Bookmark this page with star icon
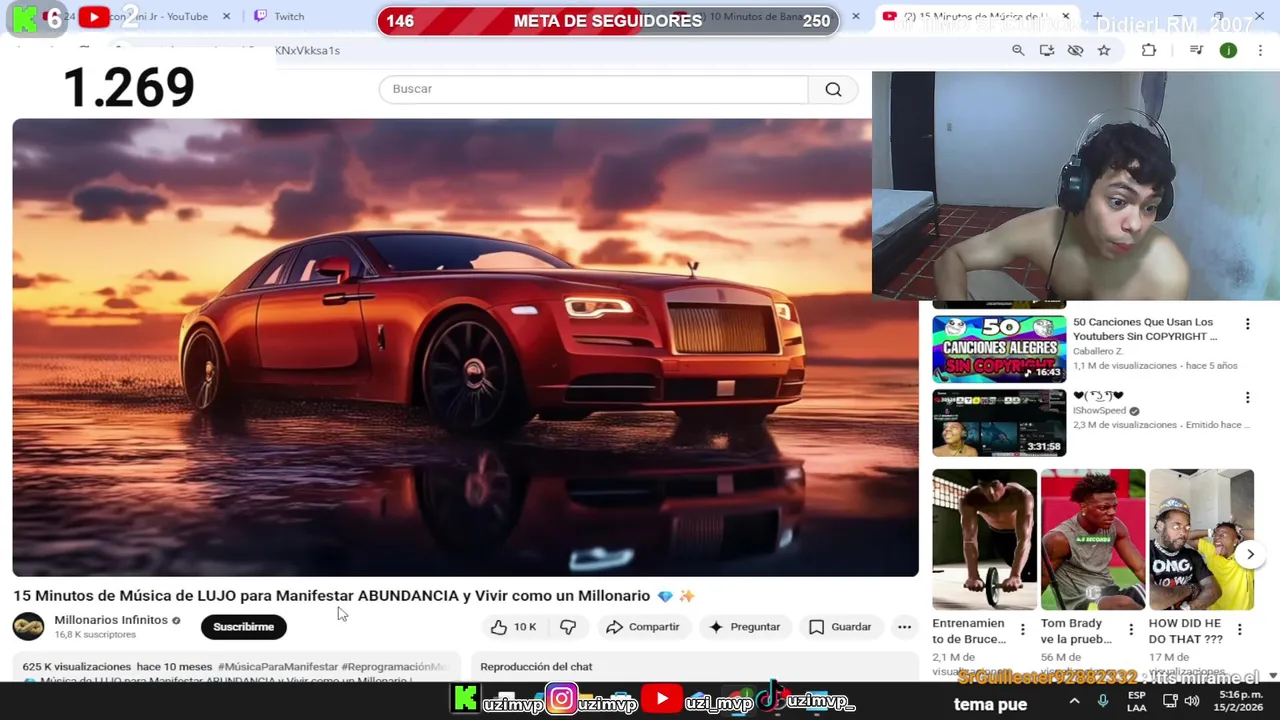 click(x=1104, y=51)
